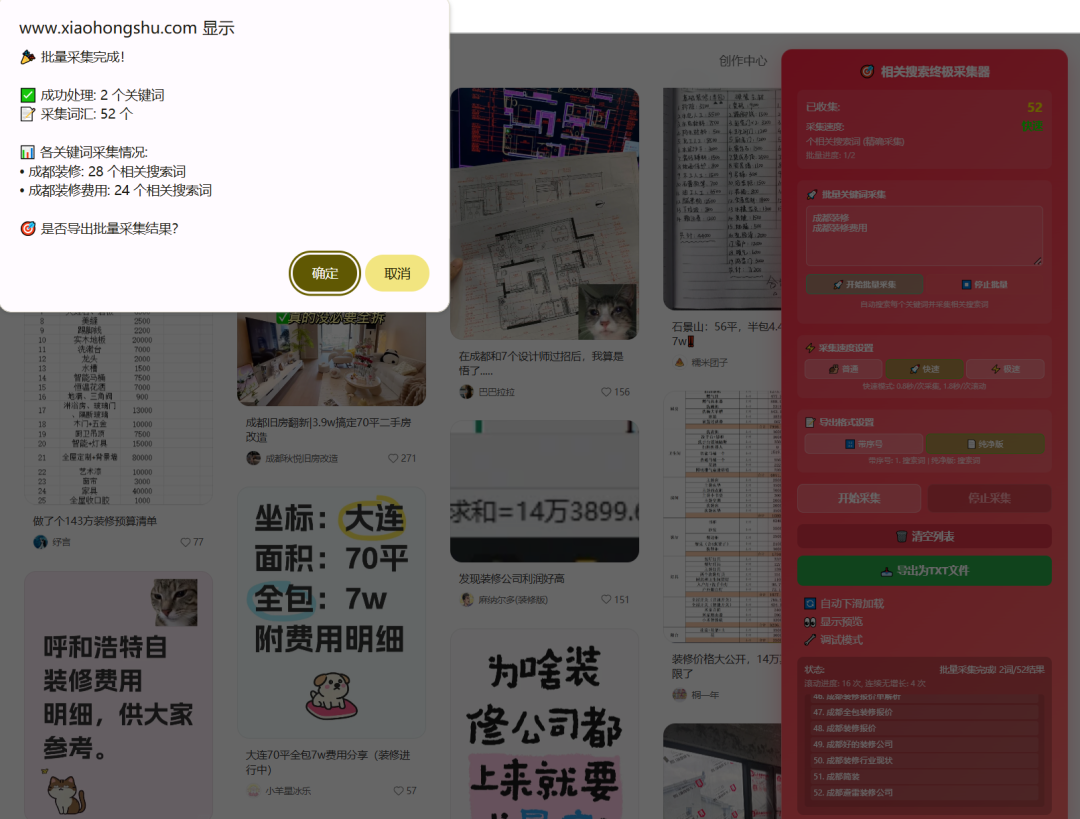The width and height of the screenshot is (1080, 819).
Task: Click the 停止采集 button
Action: click(989, 498)
